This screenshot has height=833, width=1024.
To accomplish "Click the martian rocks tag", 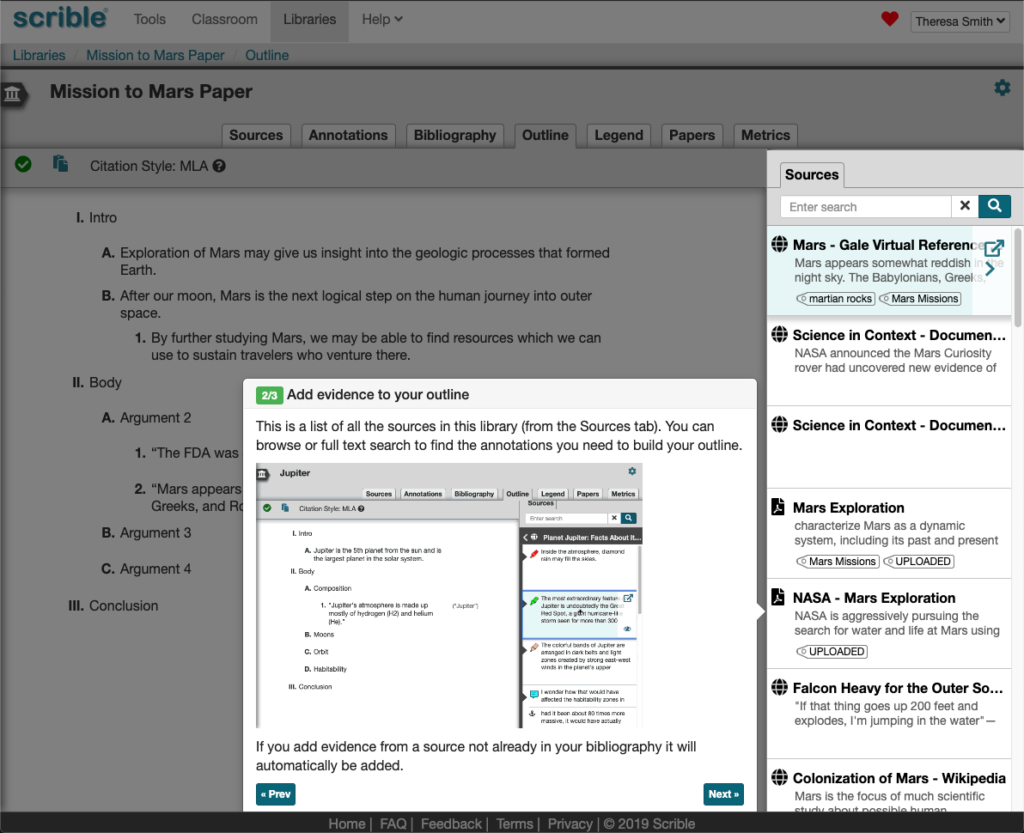I will coord(835,298).
